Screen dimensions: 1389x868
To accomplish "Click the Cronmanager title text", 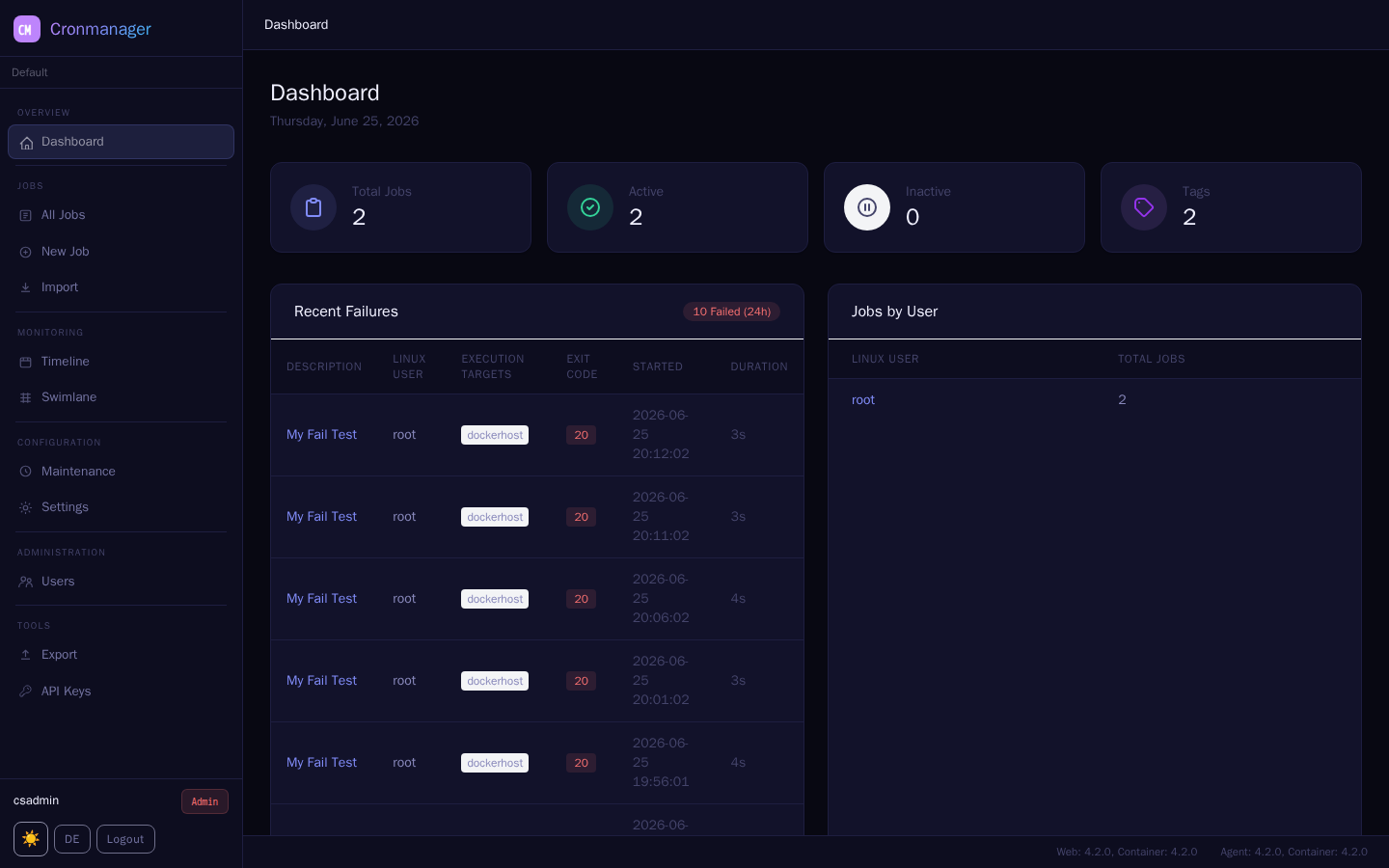I will (x=100, y=29).
